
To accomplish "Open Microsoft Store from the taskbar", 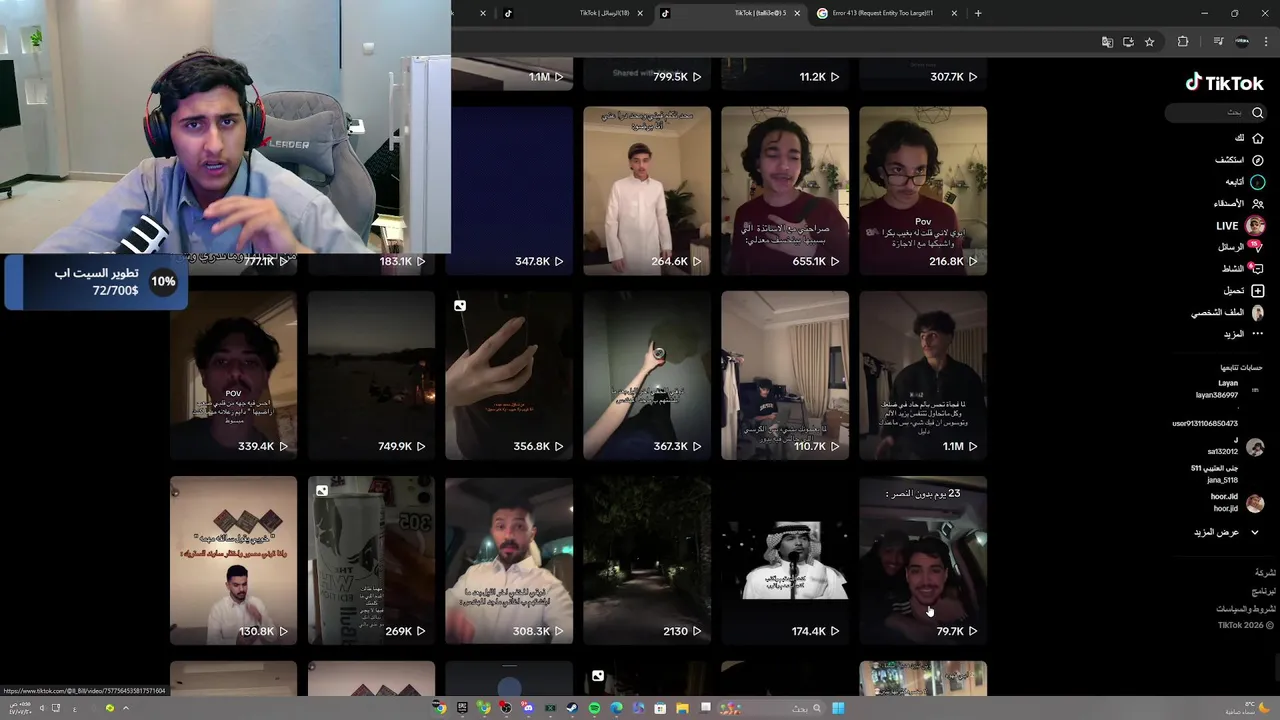I will [x=660, y=708].
